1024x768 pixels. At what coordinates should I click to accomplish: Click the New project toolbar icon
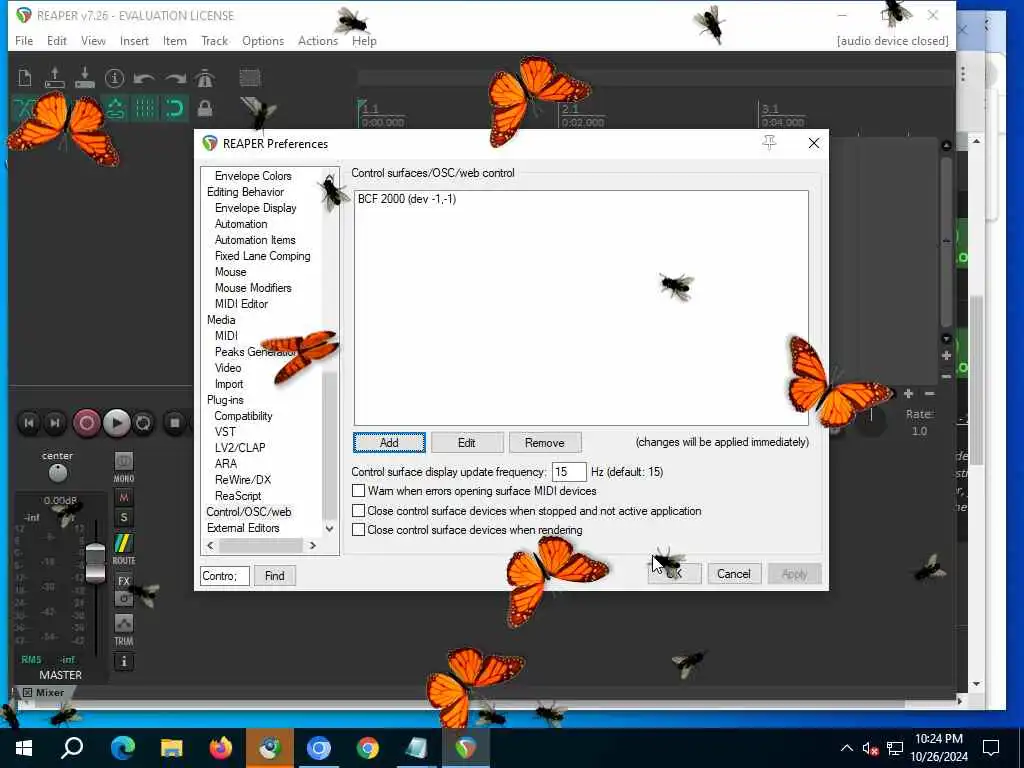point(25,78)
